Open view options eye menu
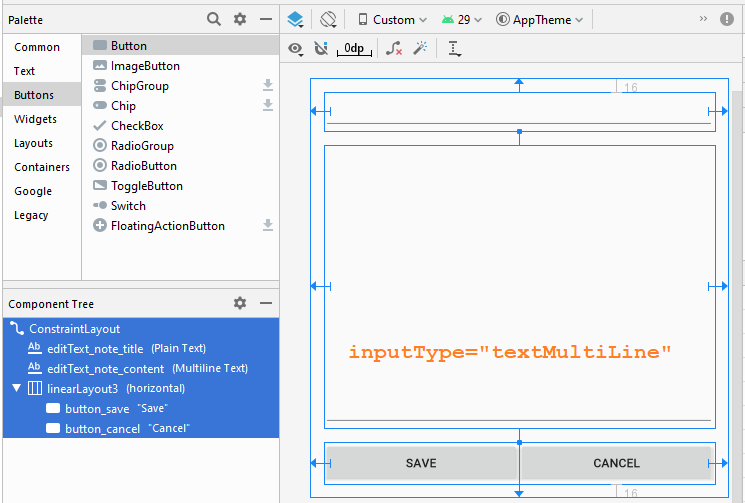Viewport: 745px width, 503px height. point(296,48)
